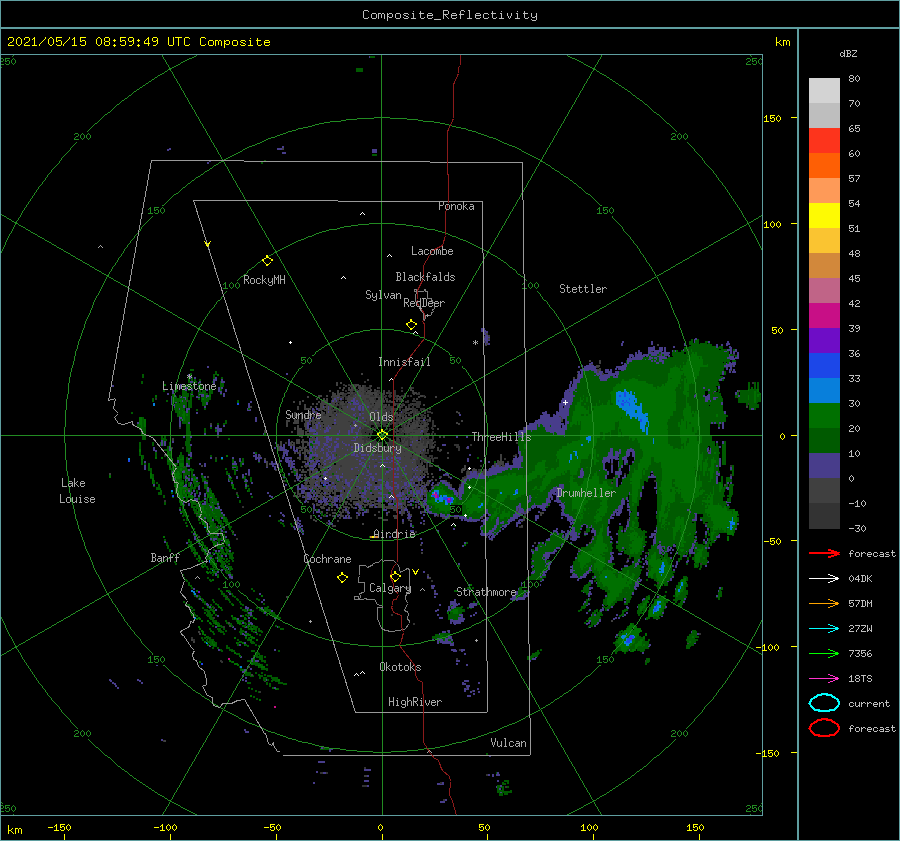900x841 pixels.
Task: Click the Lacombe city label
Action: pos(432,251)
